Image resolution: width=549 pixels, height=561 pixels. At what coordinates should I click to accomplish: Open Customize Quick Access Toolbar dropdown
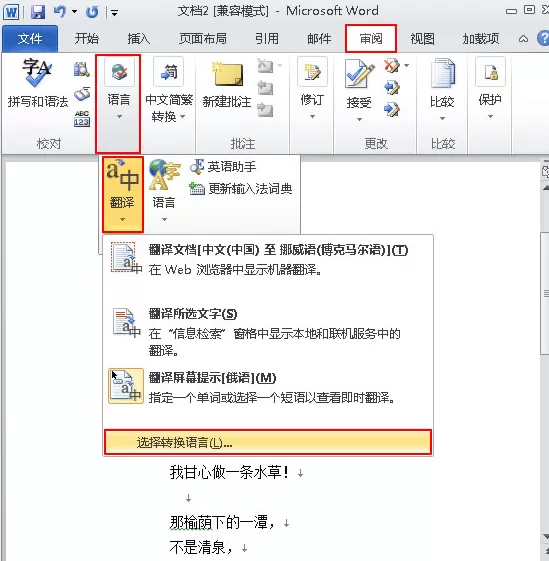coord(115,13)
